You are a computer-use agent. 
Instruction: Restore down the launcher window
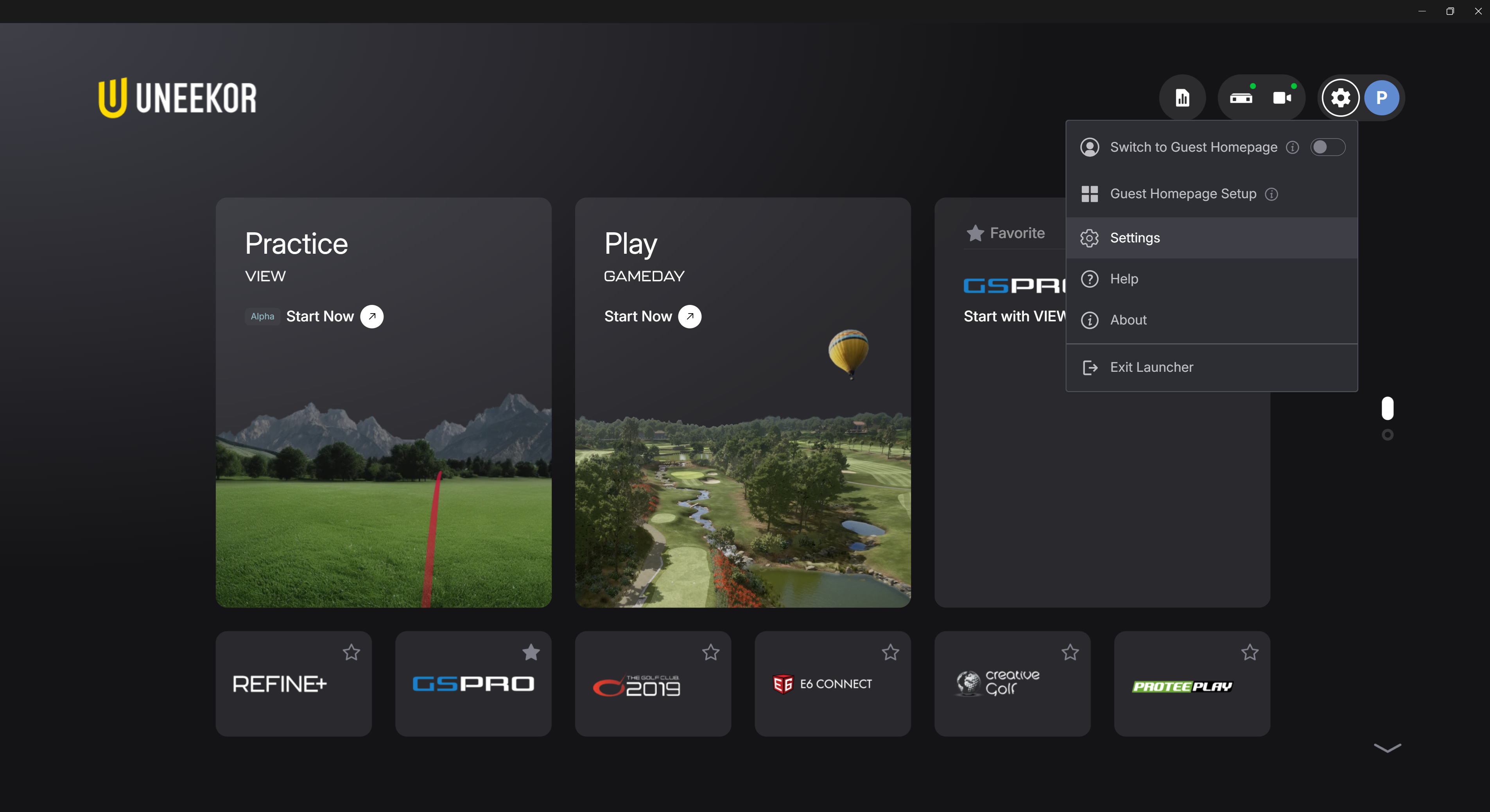coord(1450,11)
